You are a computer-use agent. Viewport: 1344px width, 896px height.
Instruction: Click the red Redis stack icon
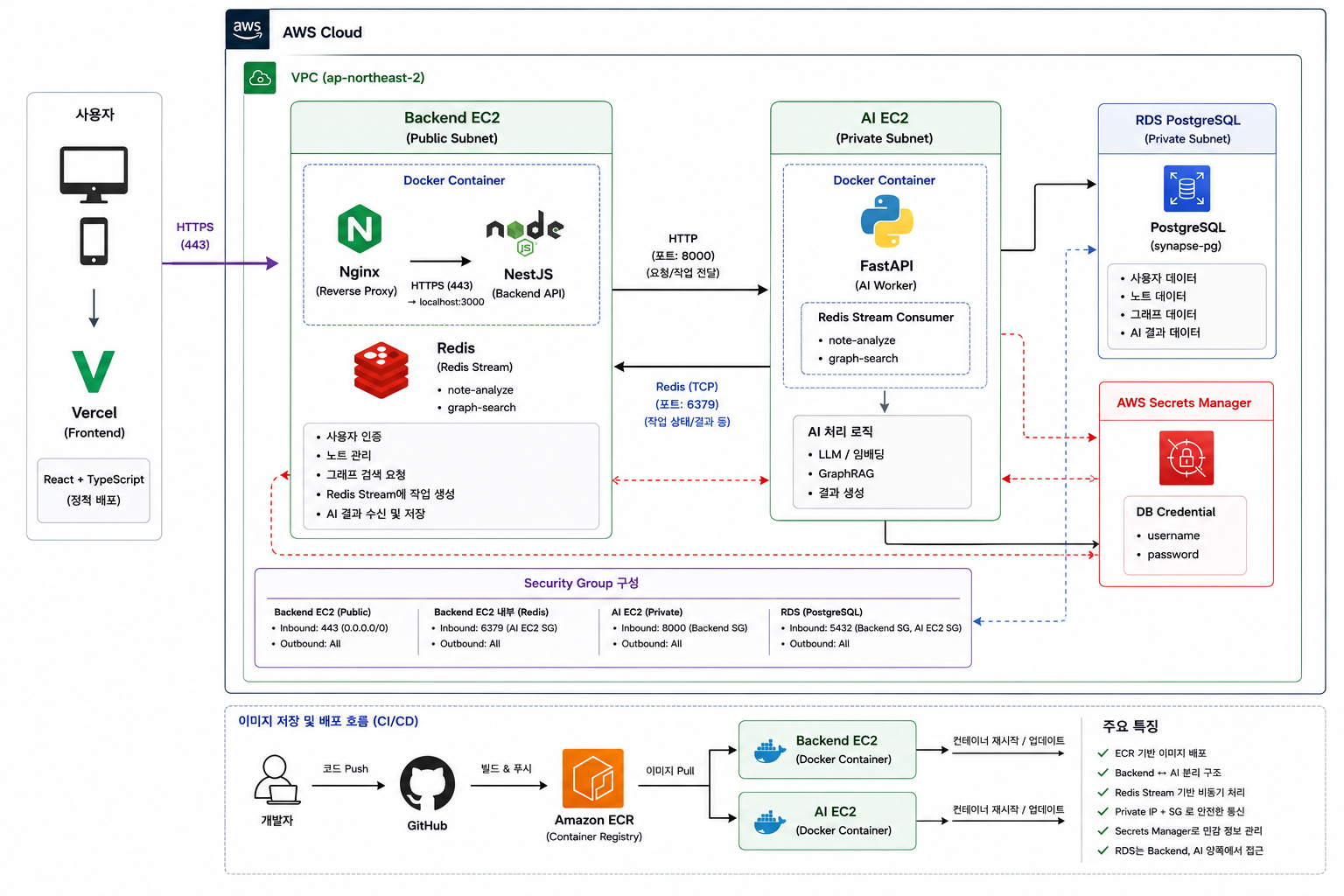tap(381, 370)
